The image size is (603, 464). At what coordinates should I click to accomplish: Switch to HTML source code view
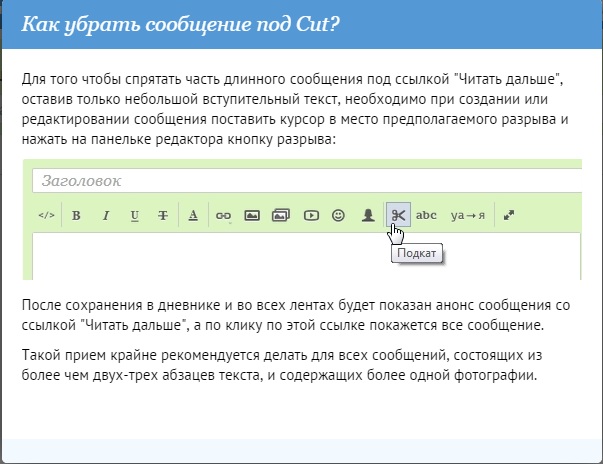46,215
